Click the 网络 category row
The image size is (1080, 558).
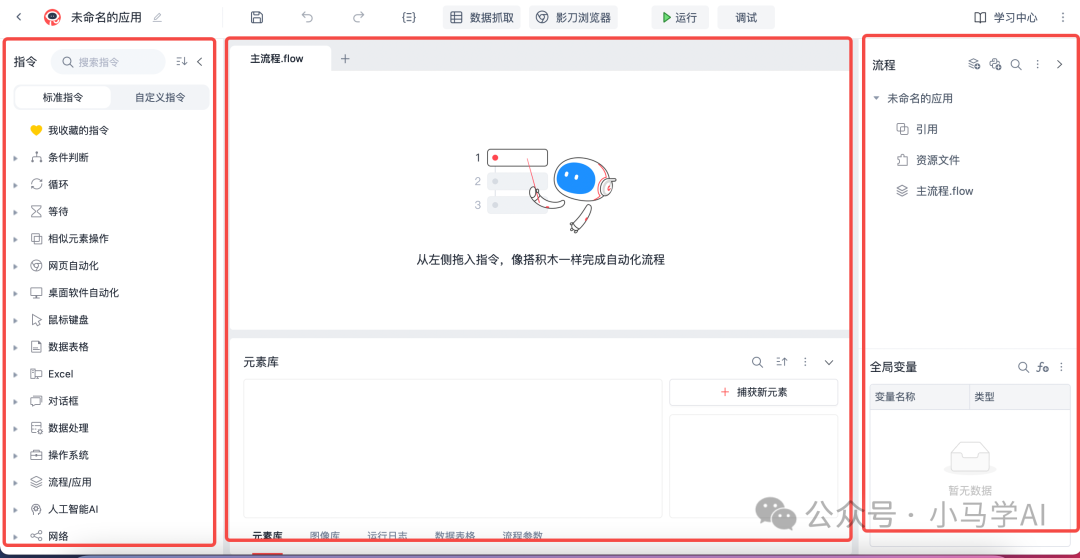(110, 536)
